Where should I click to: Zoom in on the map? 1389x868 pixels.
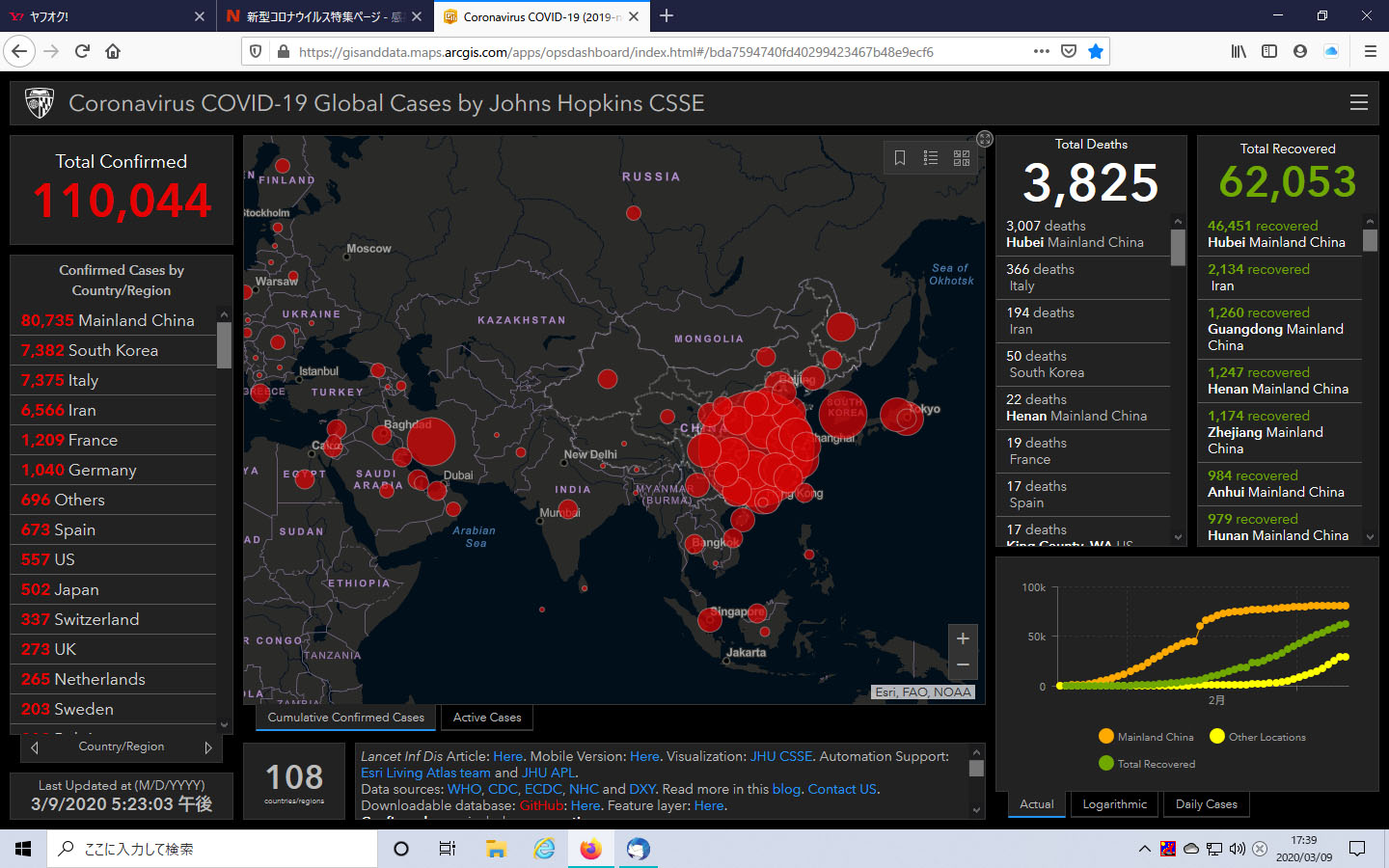click(963, 638)
